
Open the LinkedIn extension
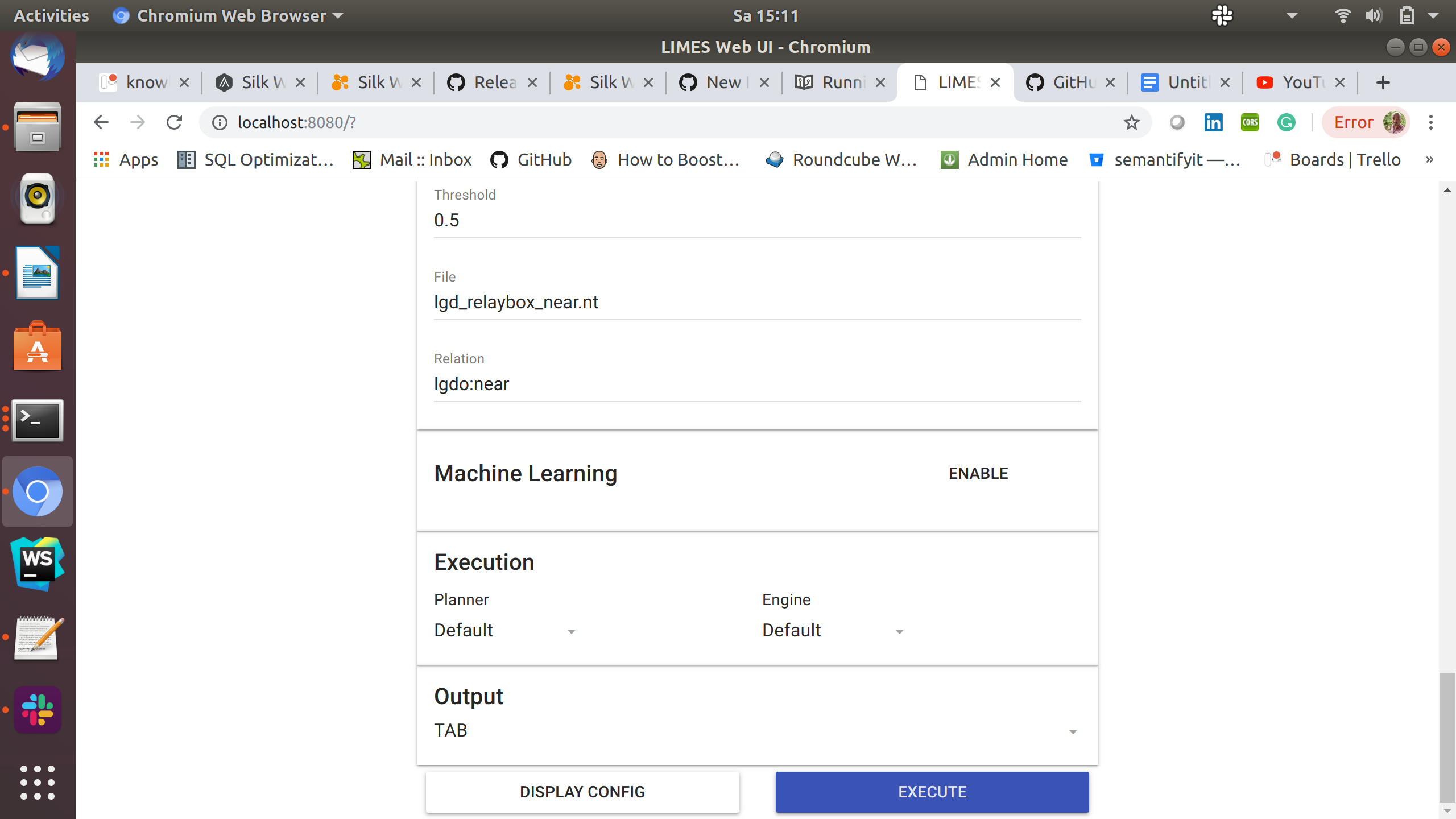1213,122
